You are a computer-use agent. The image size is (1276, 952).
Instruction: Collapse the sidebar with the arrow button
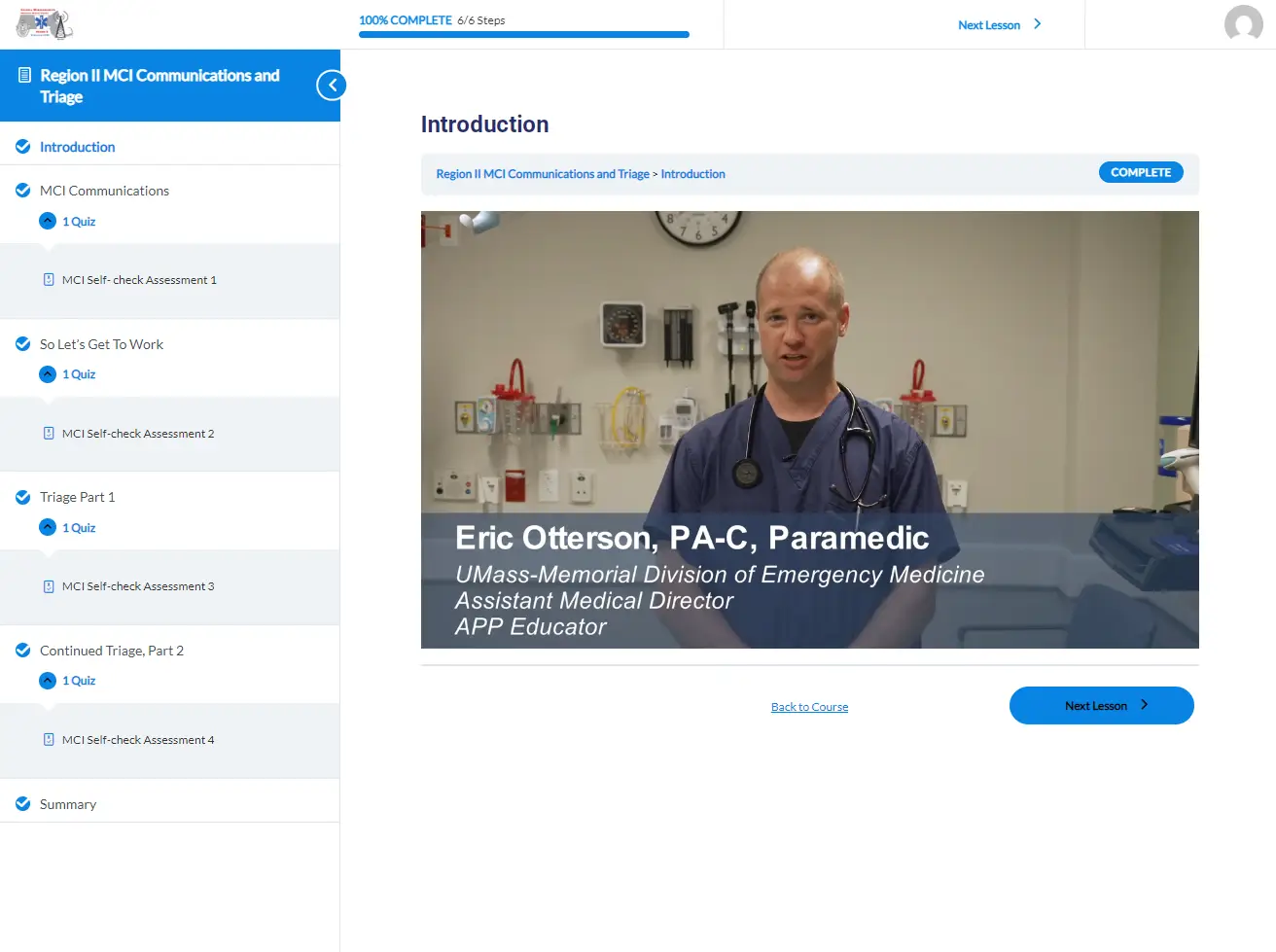332,86
